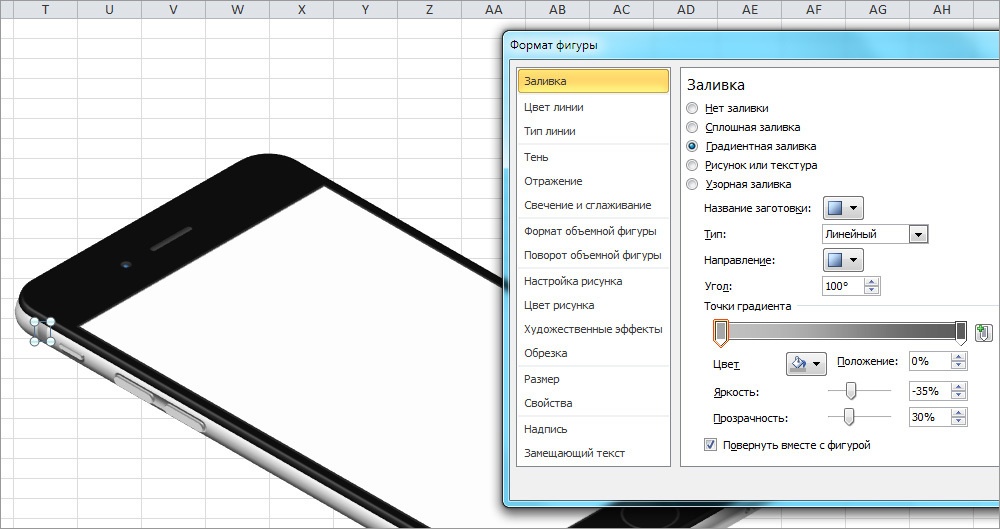This screenshot has width=1000, height=529.
Task: Click the Формат фигуры dialog title bar
Action: click(753, 45)
